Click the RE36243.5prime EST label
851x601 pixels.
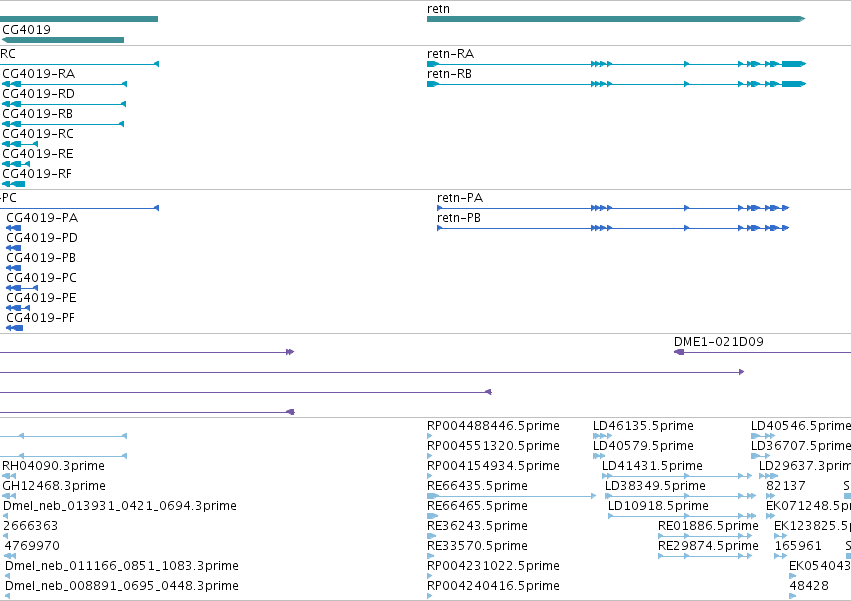478,526
